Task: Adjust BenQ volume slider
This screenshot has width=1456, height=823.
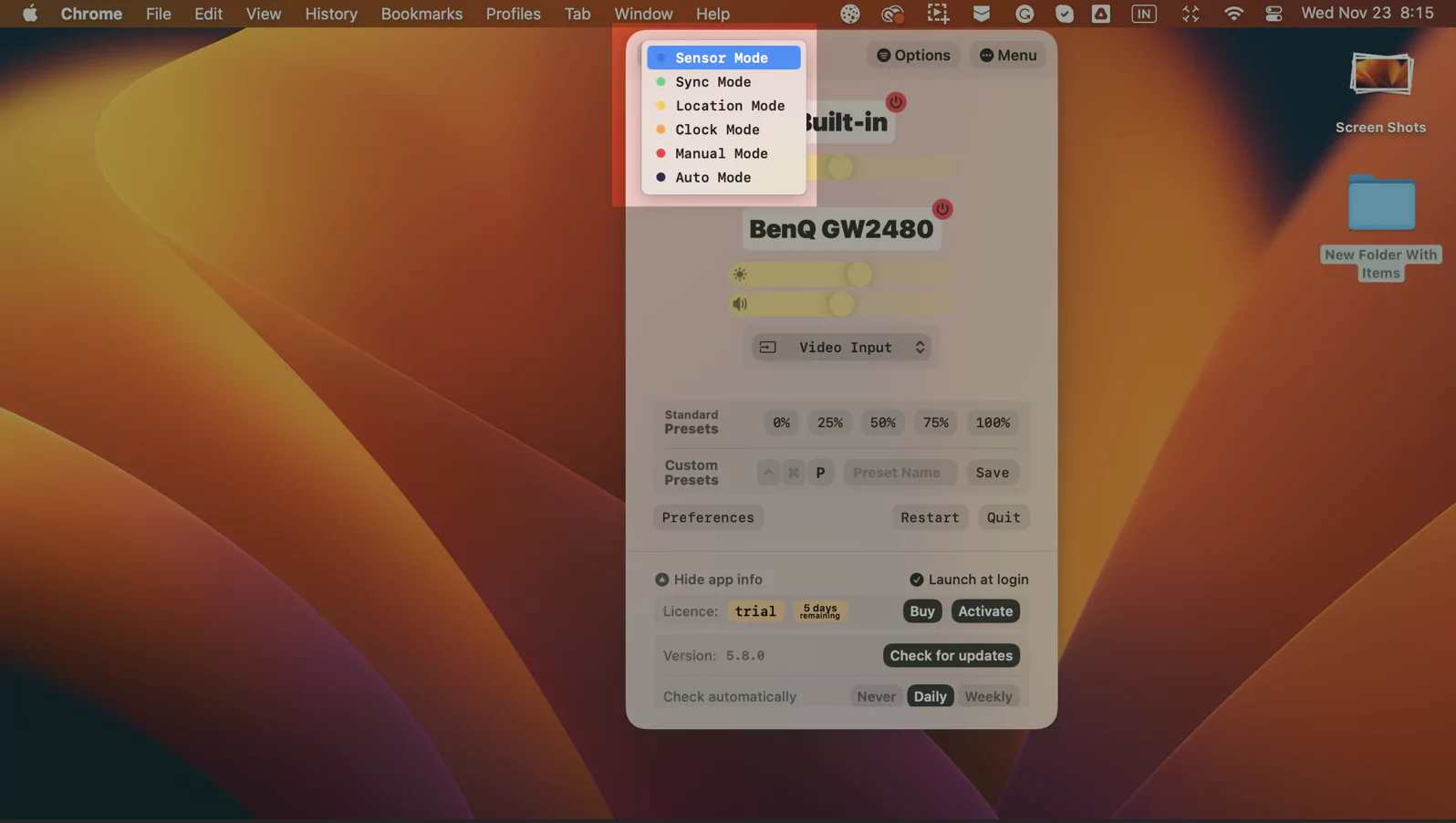Action: point(841,304)
